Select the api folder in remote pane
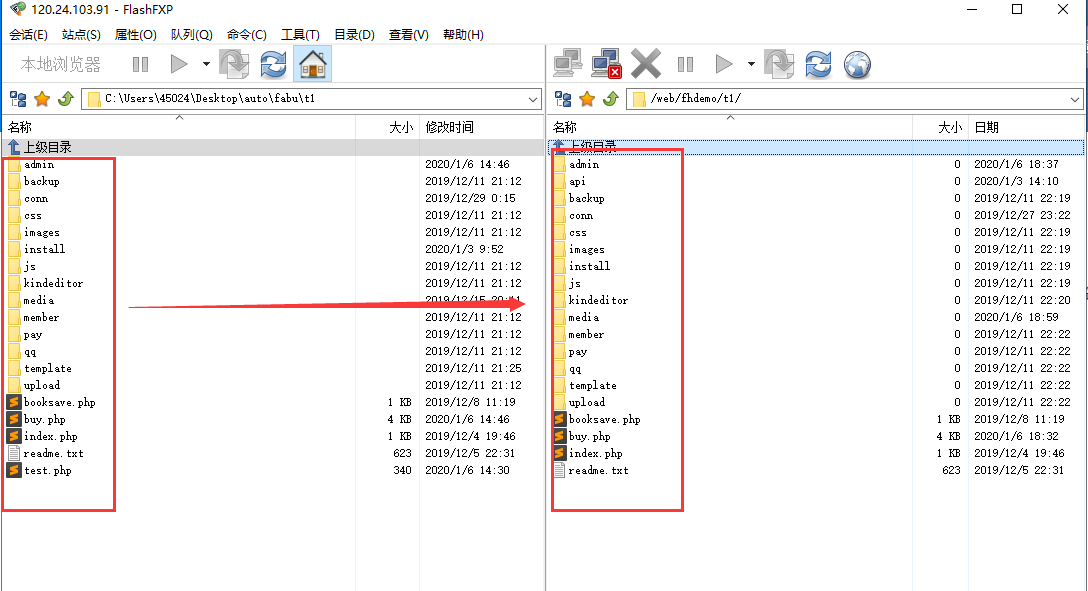This screenshot has height=591, width=1088. click(x=577, y=181)
